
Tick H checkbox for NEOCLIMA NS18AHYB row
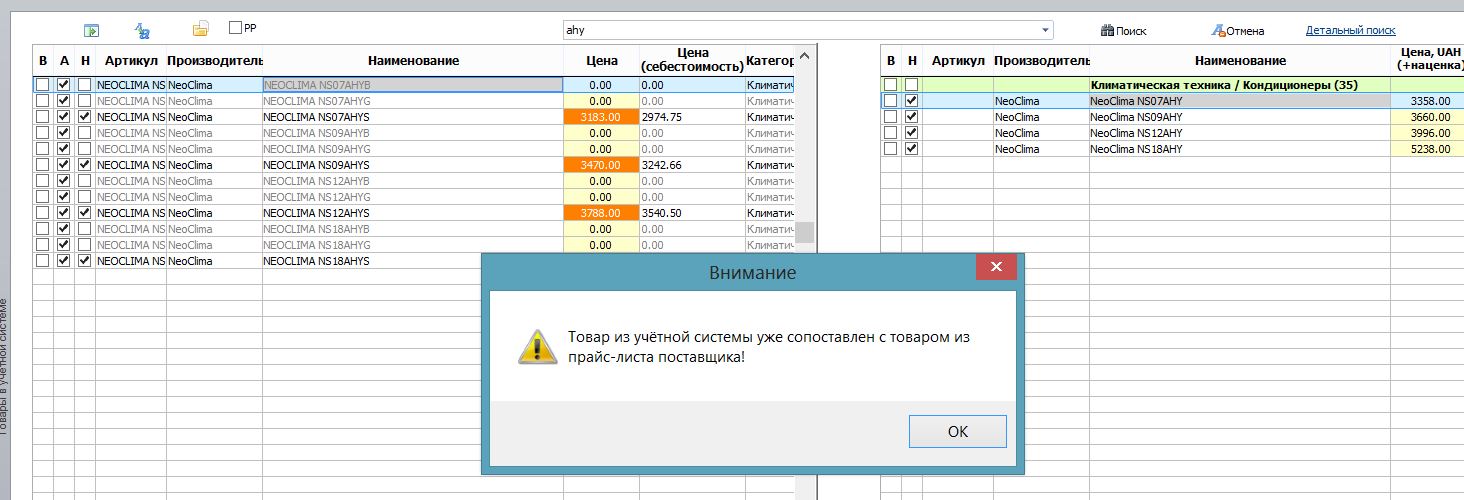click(84, 229)
